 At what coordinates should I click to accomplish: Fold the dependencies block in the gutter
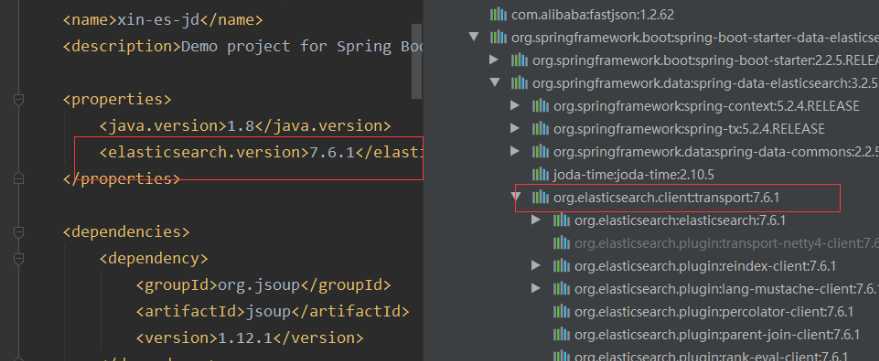(x=18, y=232)
